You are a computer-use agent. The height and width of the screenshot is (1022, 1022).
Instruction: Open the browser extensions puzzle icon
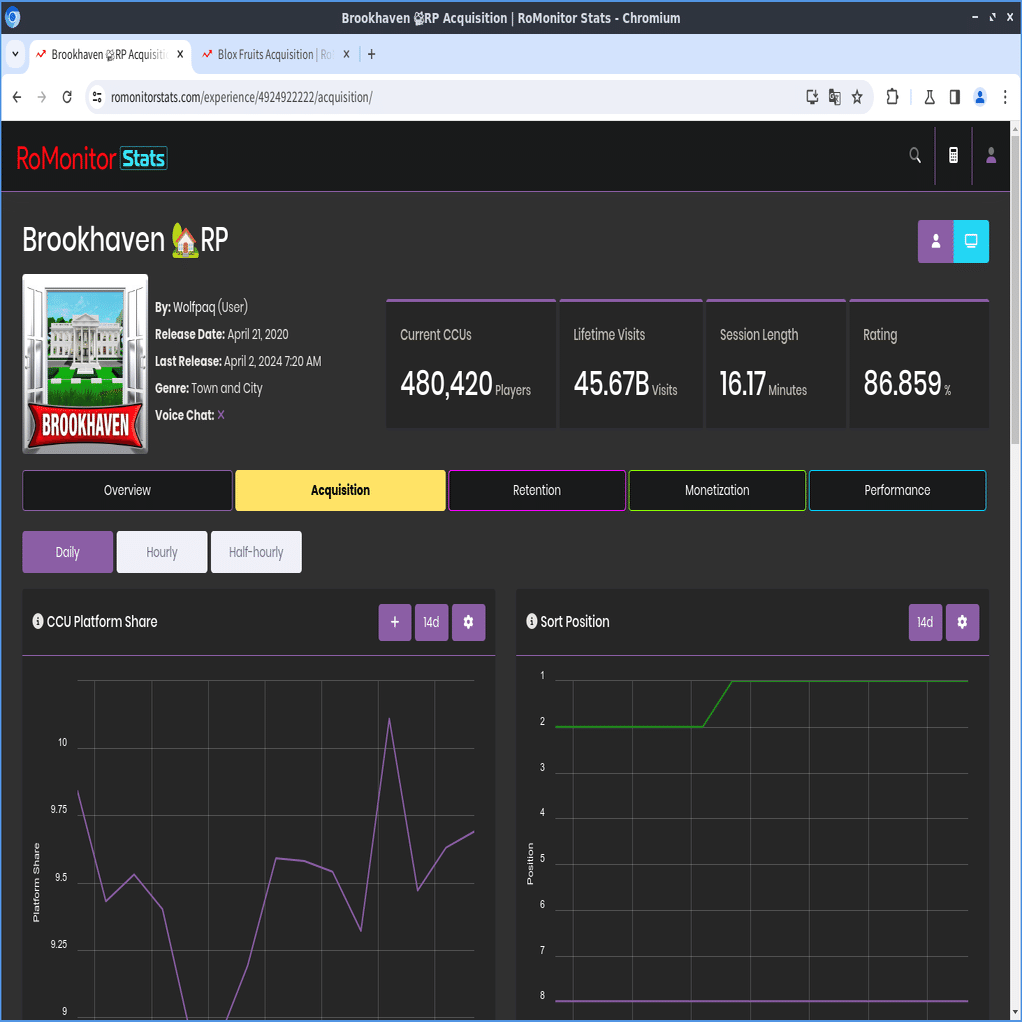[x=892, y=97]
